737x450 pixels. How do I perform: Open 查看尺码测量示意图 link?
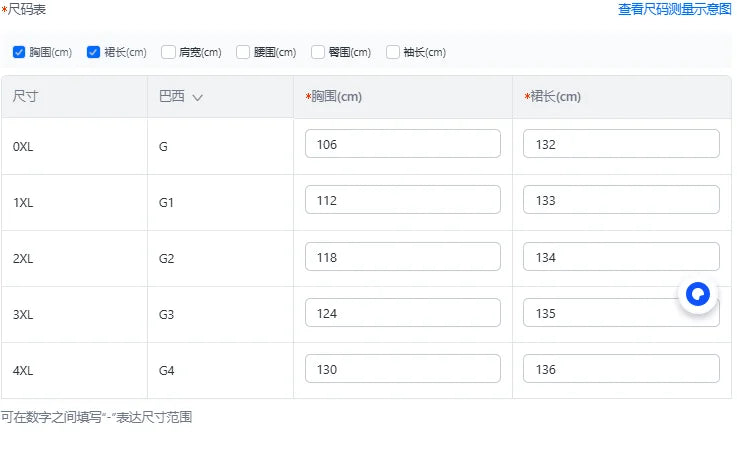pos(674,9)
